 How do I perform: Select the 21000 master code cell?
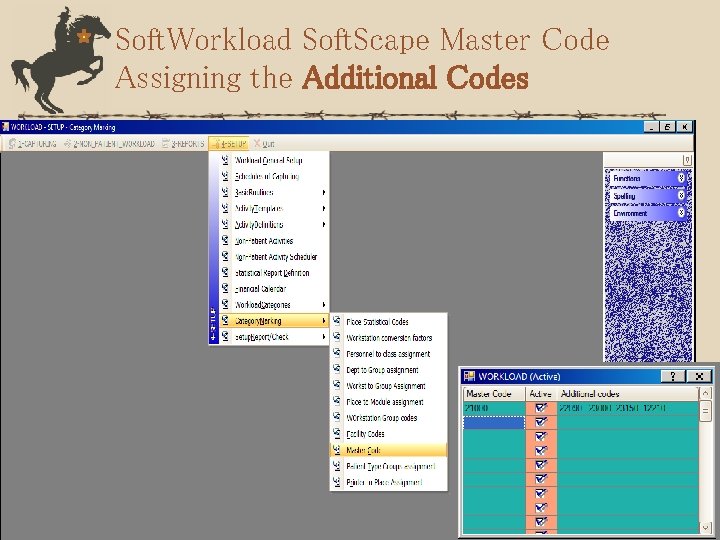[x=494, y=408]
